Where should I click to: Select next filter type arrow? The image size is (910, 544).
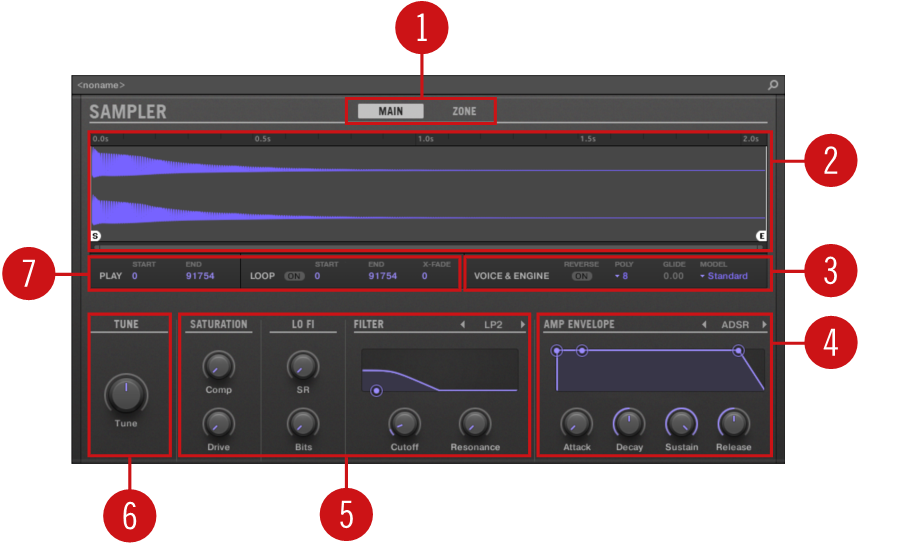click(x=522, y=325)
